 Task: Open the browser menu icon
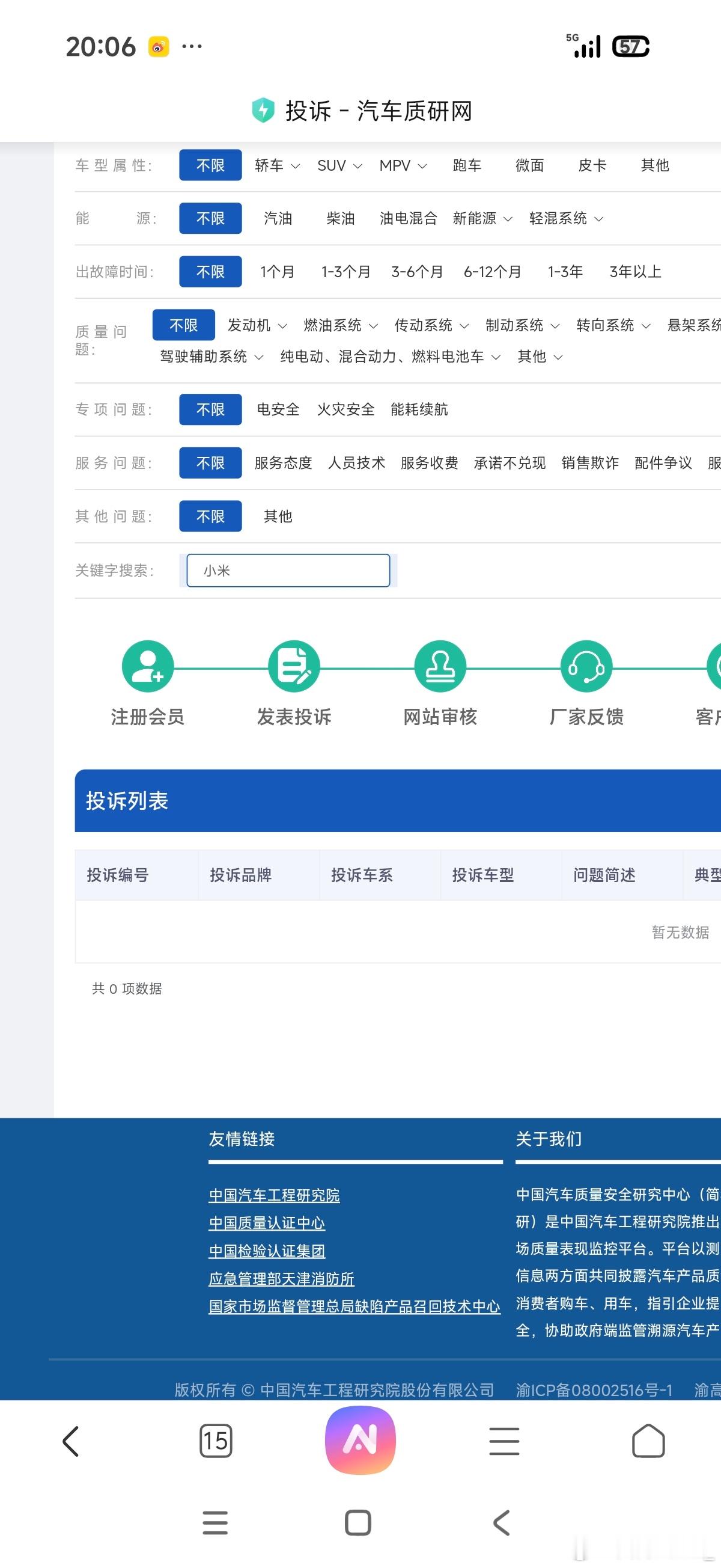point(504,1441)
